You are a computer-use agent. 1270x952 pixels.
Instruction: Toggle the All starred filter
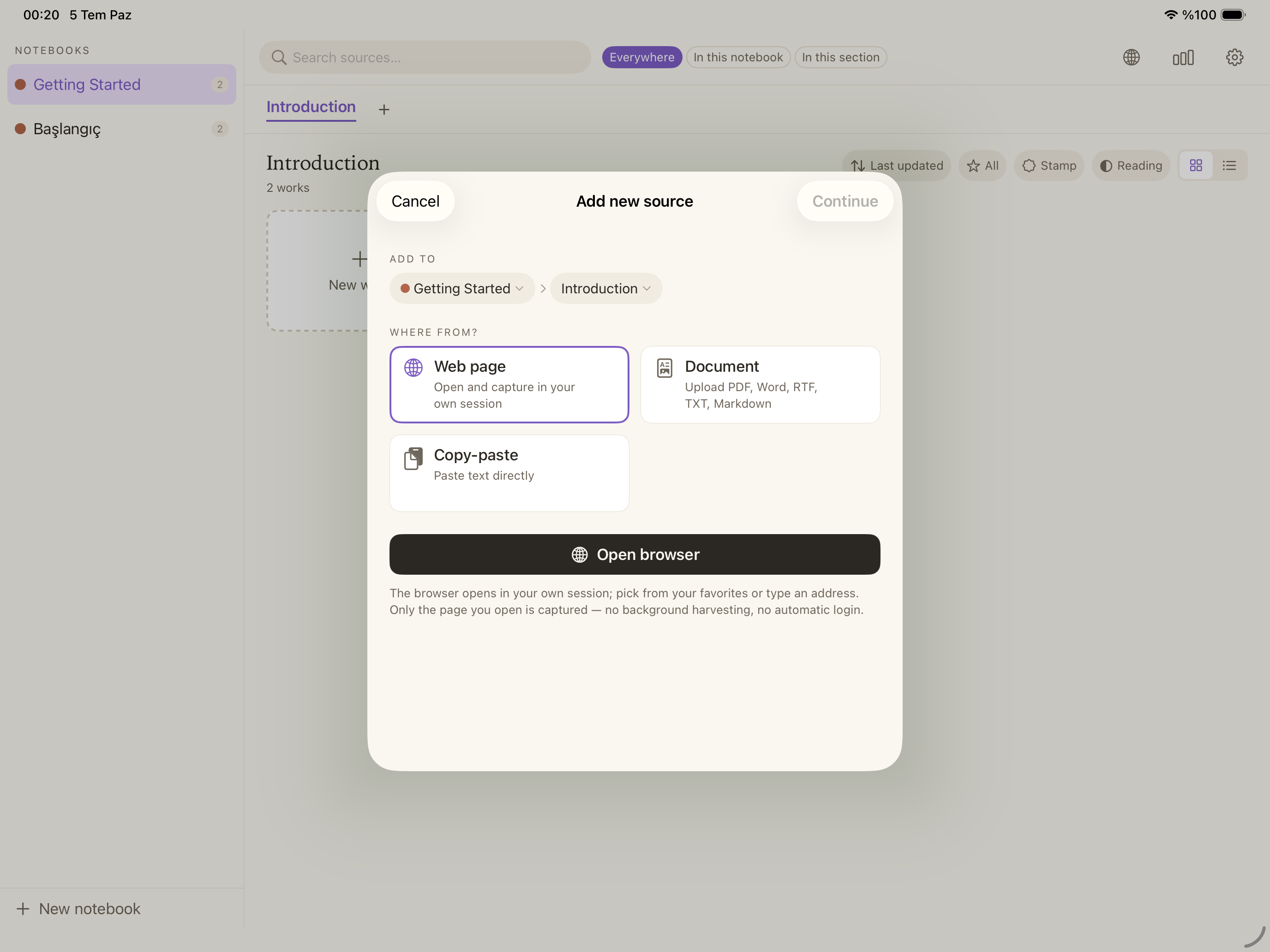point(982,165)
